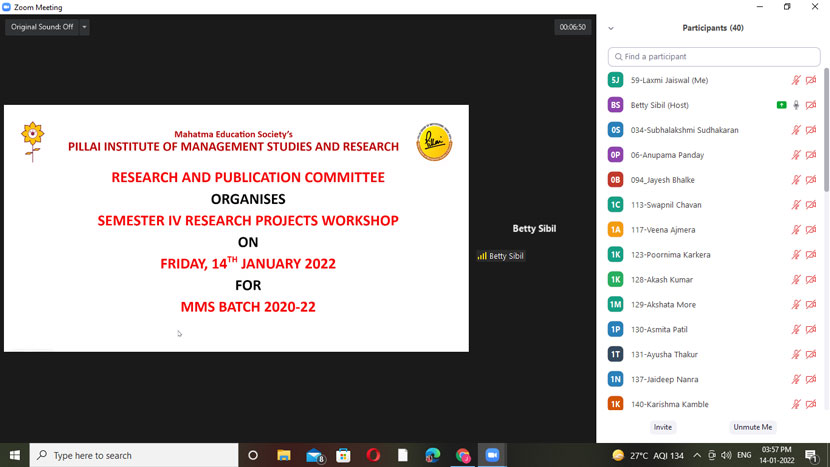Click the ENG language indicator
The height and width of the screenshot is (467, 830).
[x=744, y=455]
